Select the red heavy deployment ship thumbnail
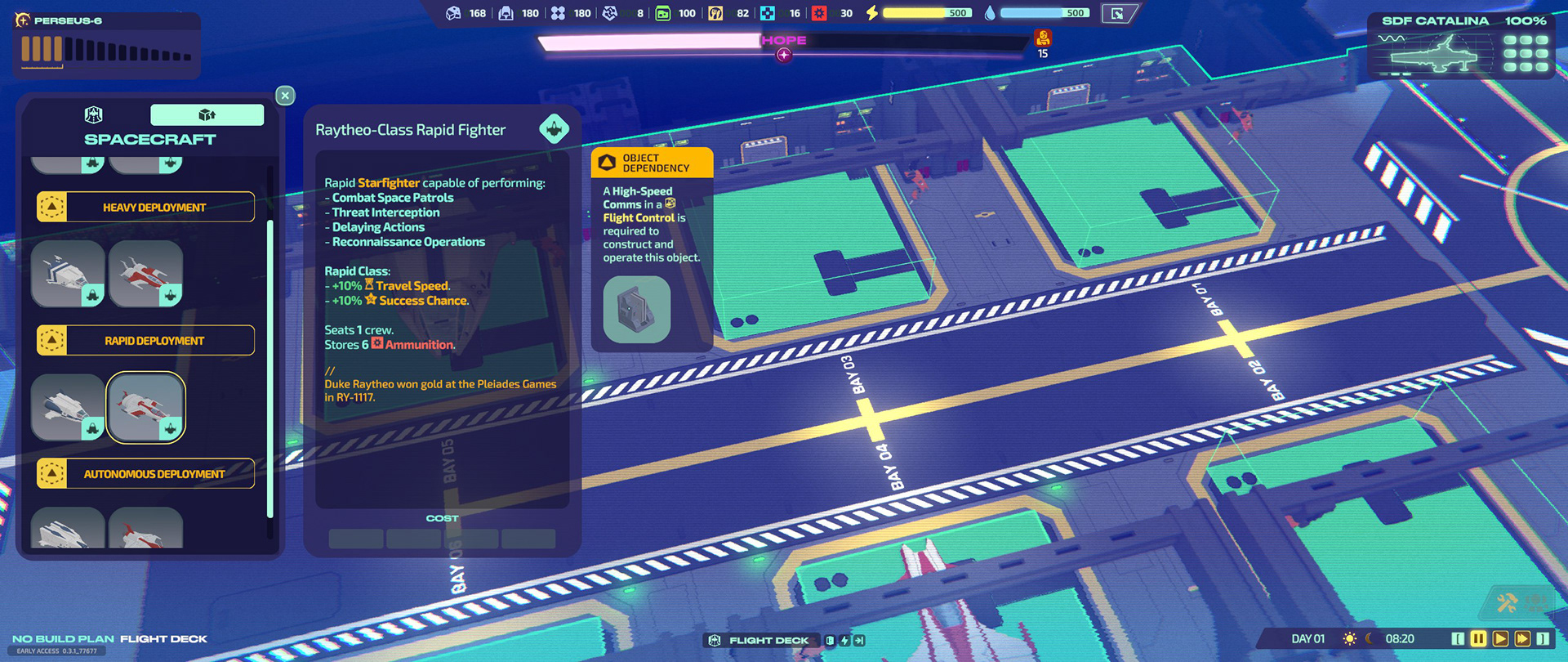Screen dimensions: 1568x662 click(x=145, y=274)
